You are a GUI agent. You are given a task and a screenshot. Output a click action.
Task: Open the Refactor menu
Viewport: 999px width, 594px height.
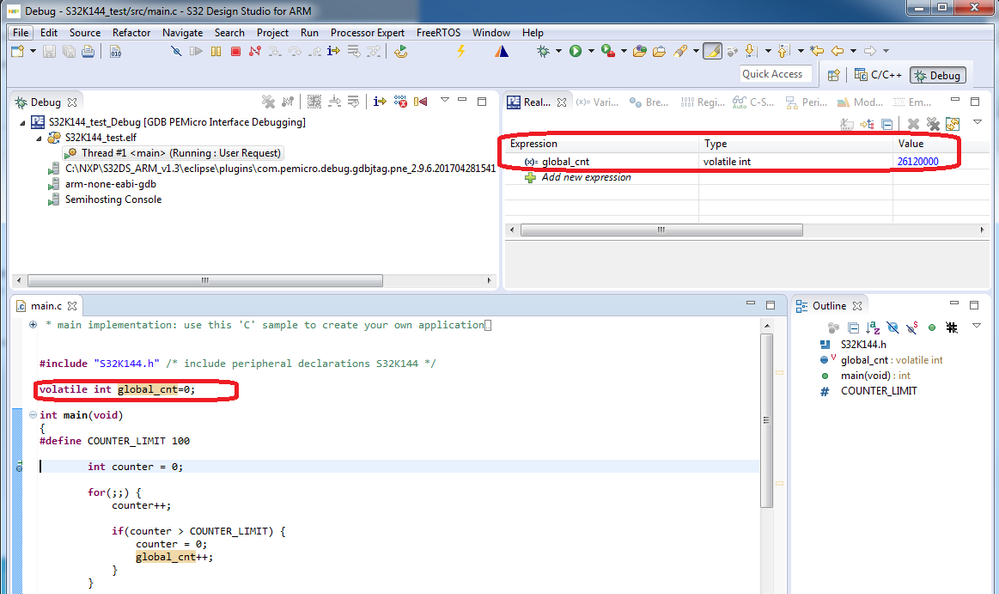(x=131, y=33)
